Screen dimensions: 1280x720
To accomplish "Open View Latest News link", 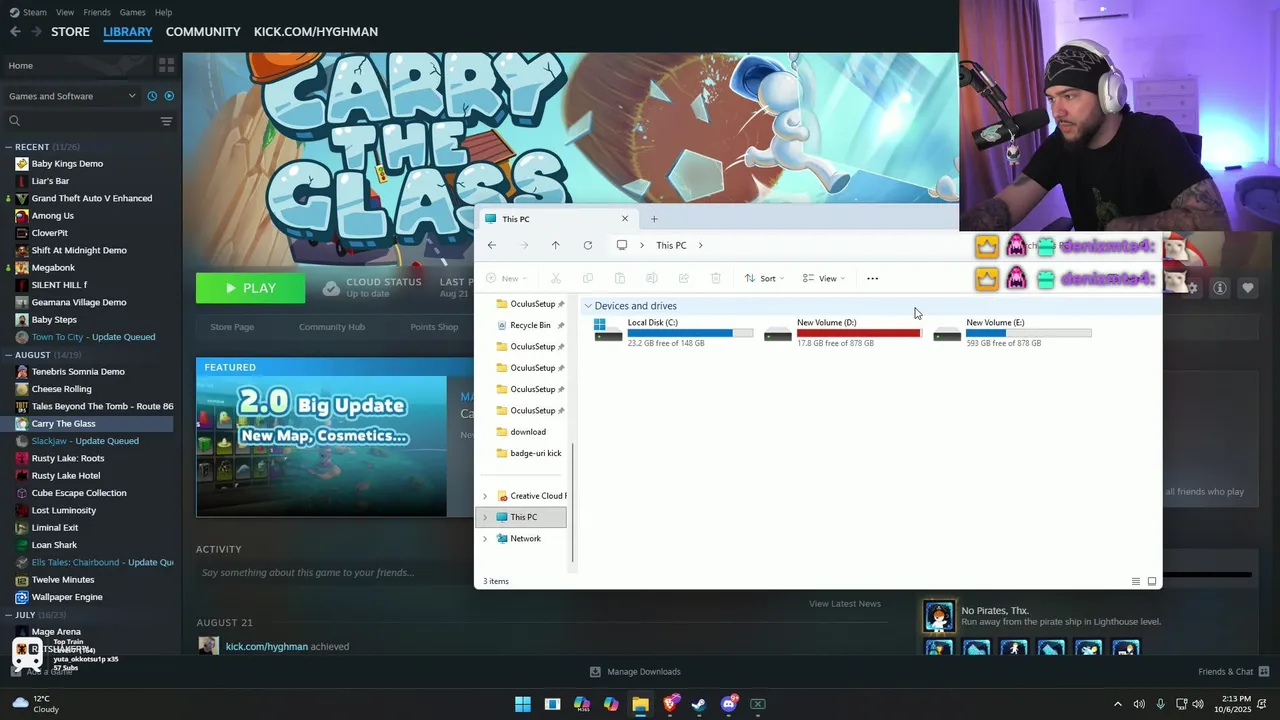I will point(845,604).
